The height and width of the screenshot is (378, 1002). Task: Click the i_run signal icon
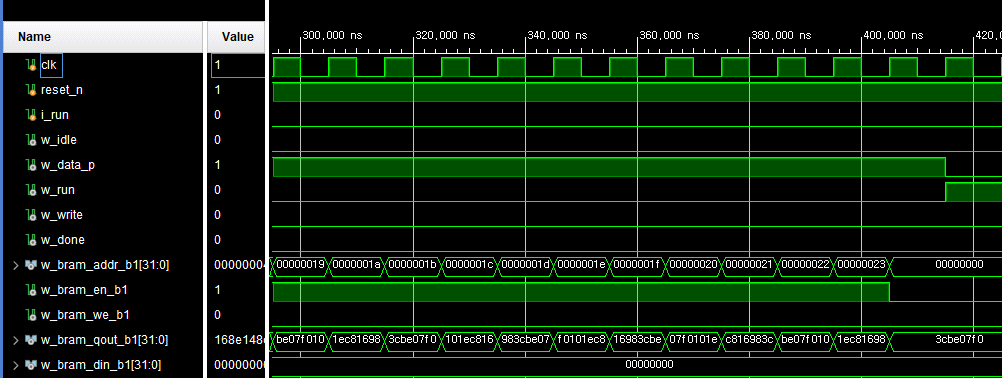[31, 115]
